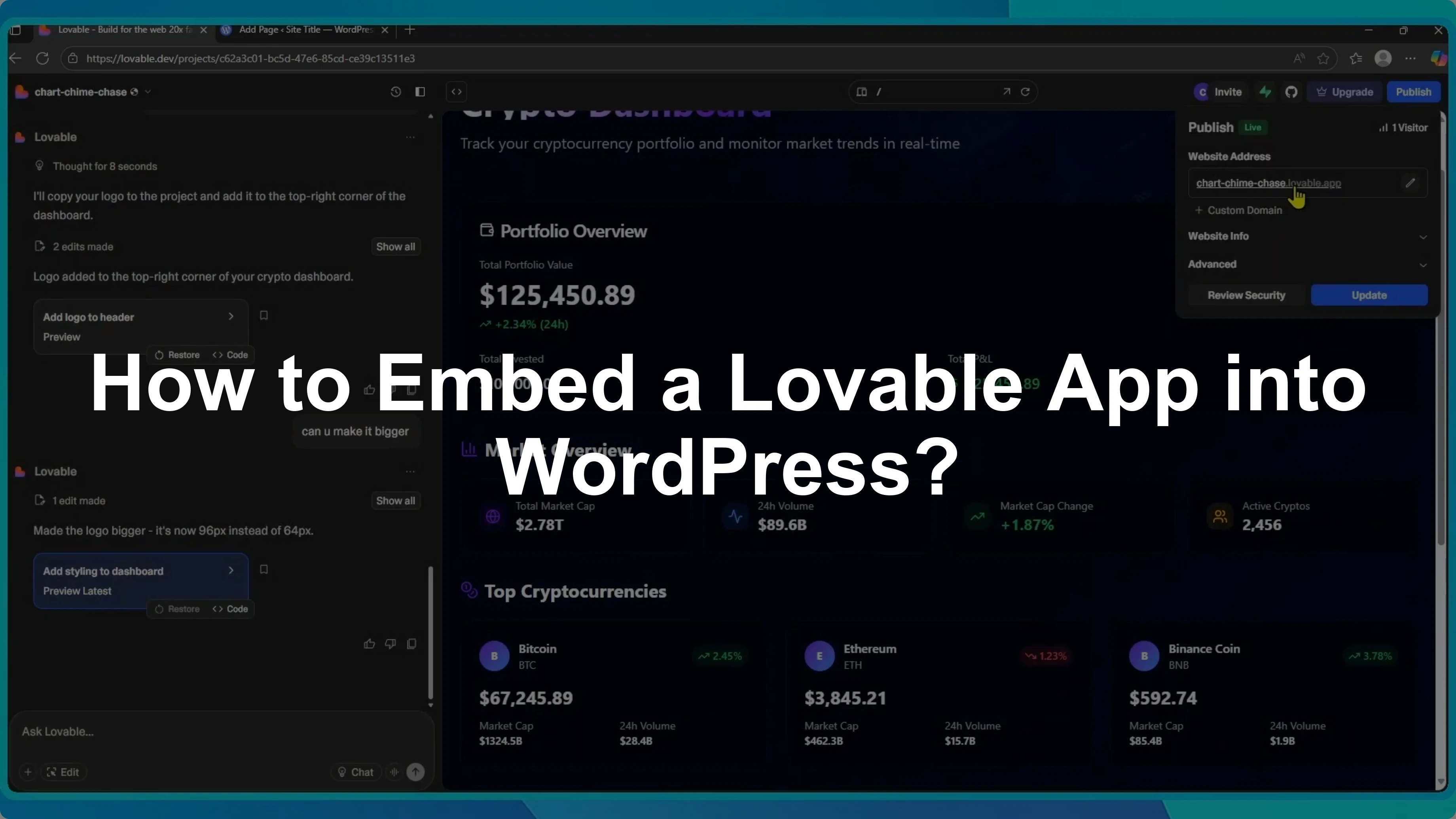Image resolution: width=1456 pixels, height=819 pixels.
Task: Open Supabase lightning bolt integration
Action: [1266, 91]
